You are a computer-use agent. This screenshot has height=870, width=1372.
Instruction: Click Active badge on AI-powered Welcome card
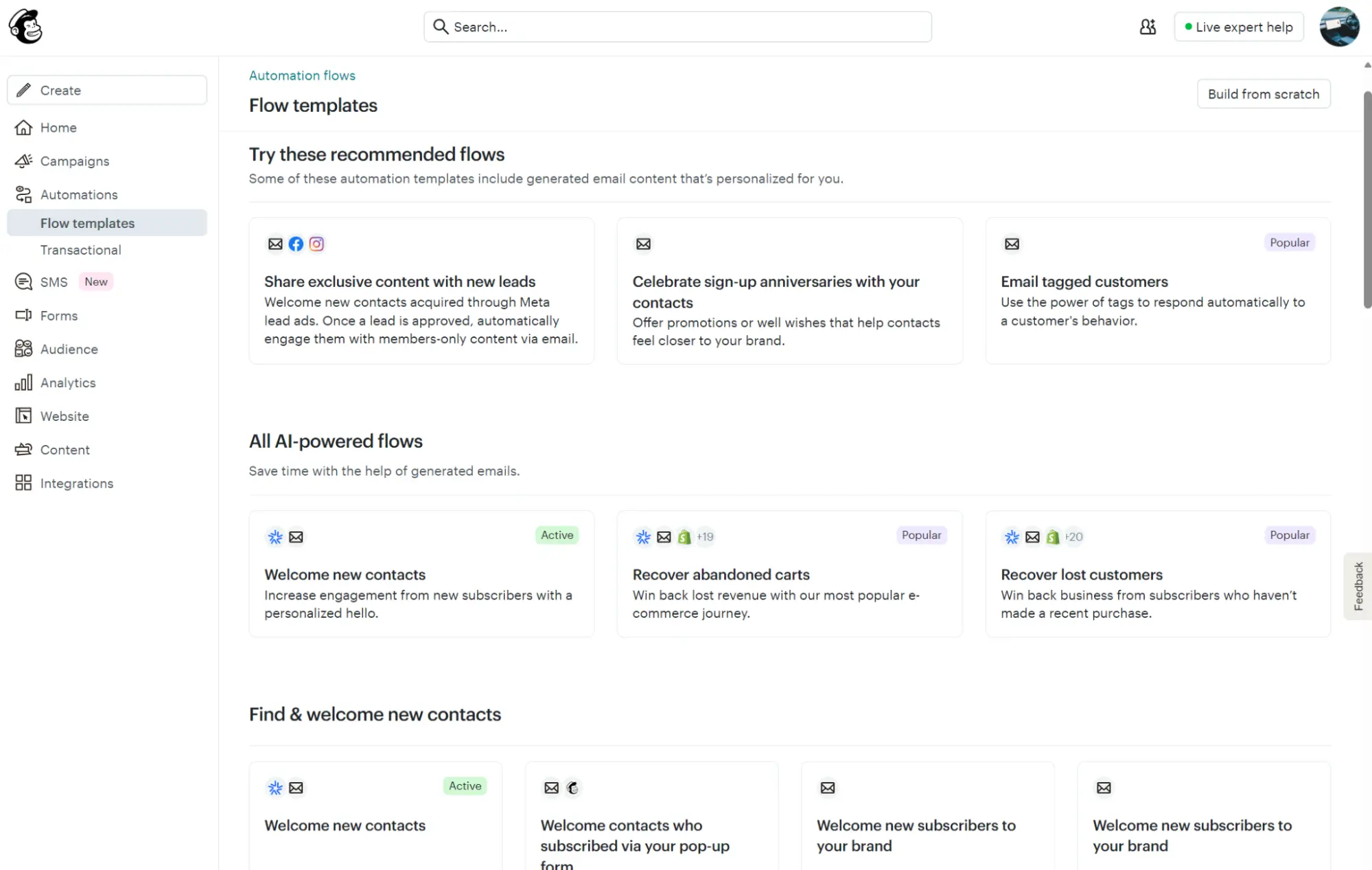pyautogui.click(x=557, y=535)
